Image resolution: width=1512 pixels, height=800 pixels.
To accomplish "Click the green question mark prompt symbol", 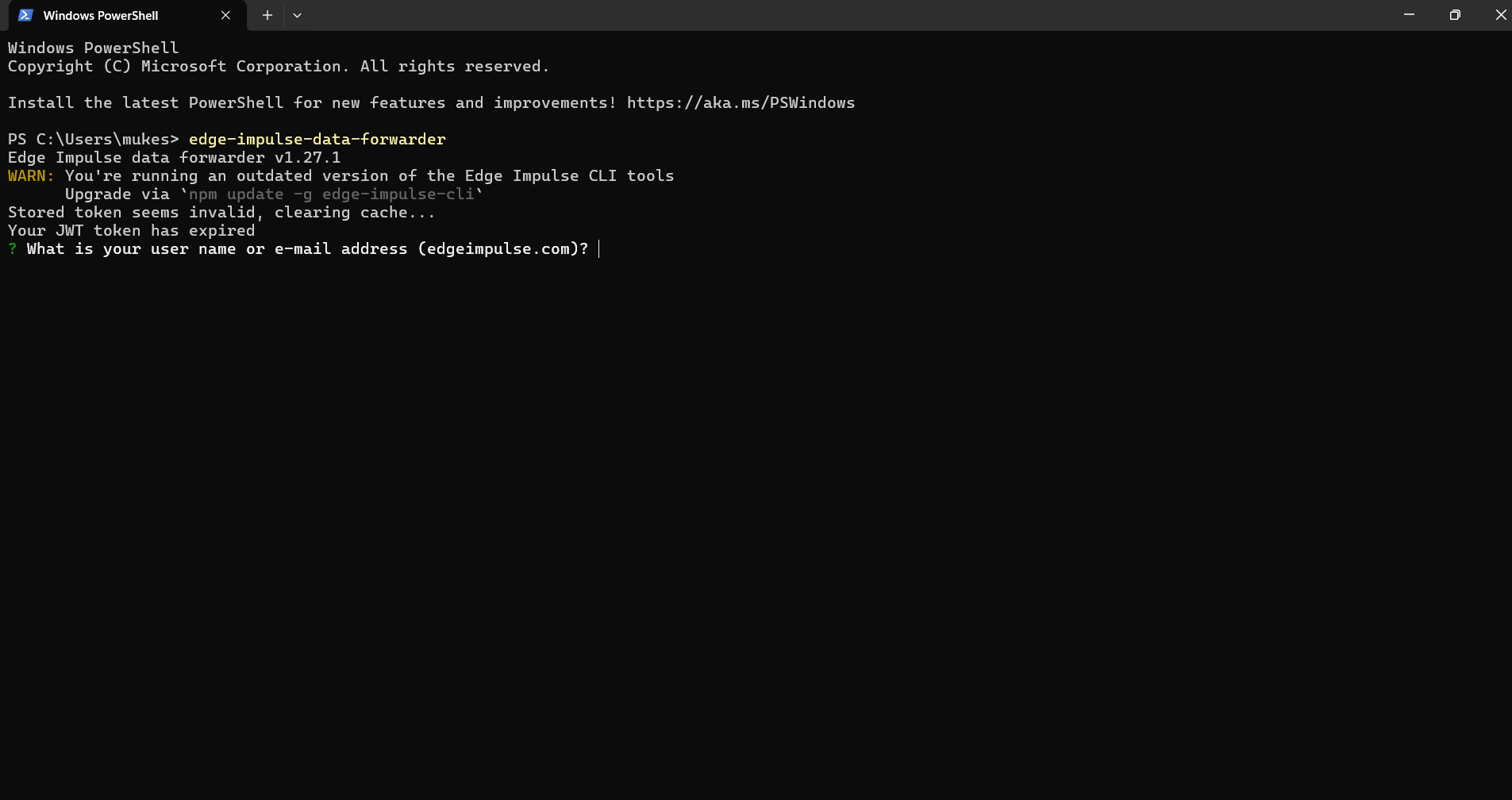I will click(13, 249).
